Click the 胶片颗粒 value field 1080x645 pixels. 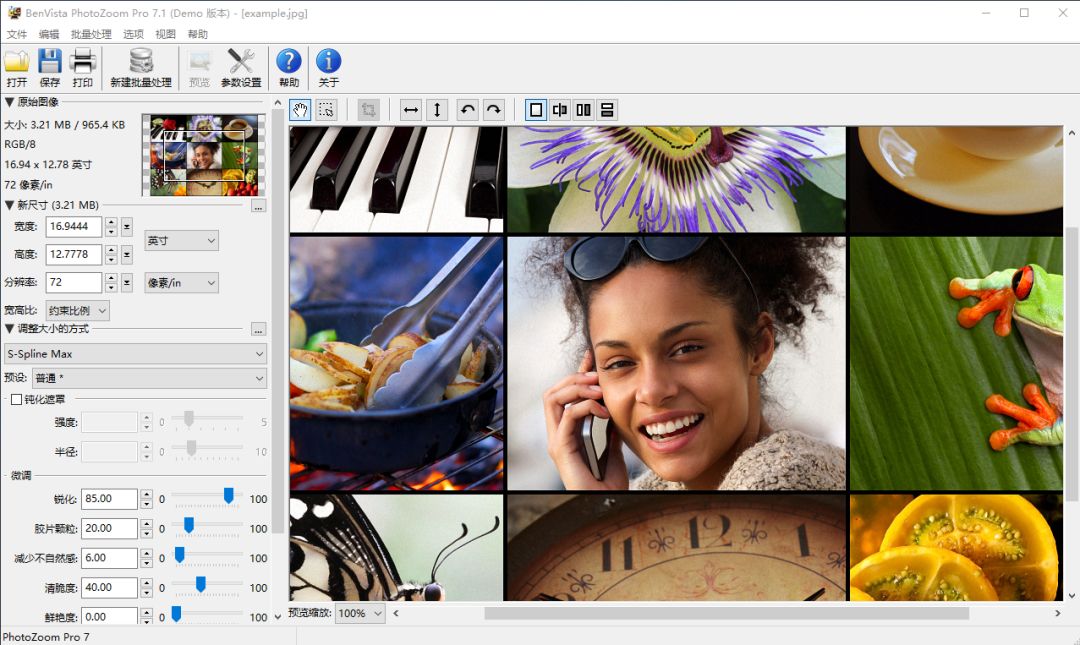pos(110,529)
